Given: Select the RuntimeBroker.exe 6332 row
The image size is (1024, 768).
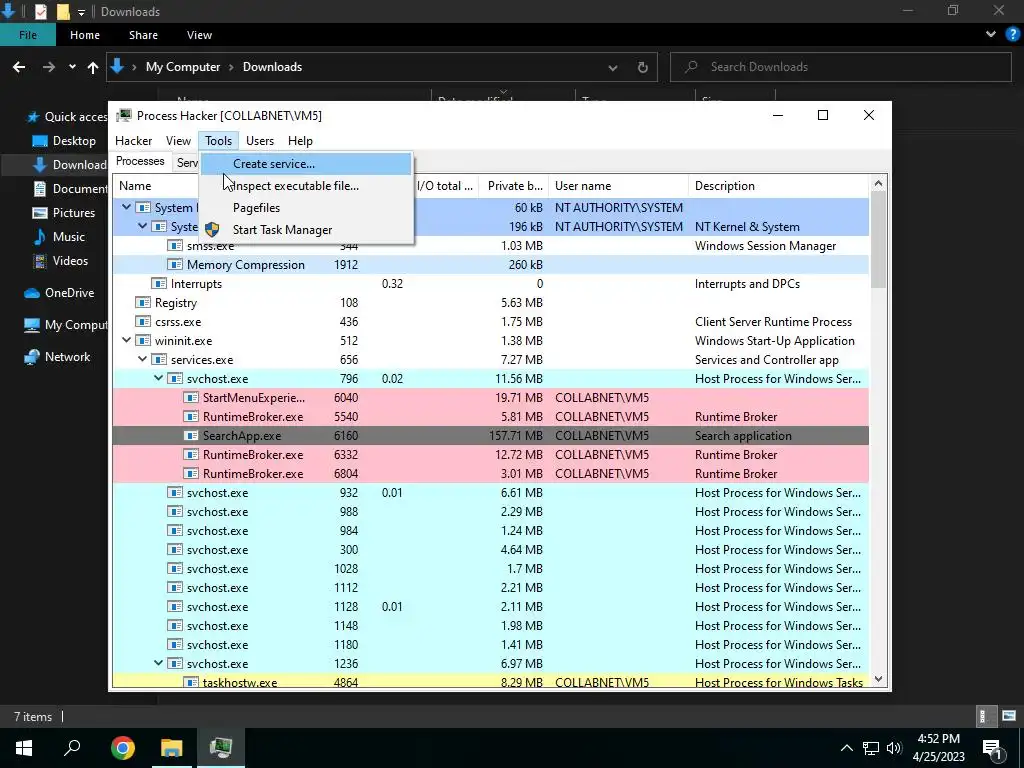Looking at the screenshot, I should coord(490,455).
